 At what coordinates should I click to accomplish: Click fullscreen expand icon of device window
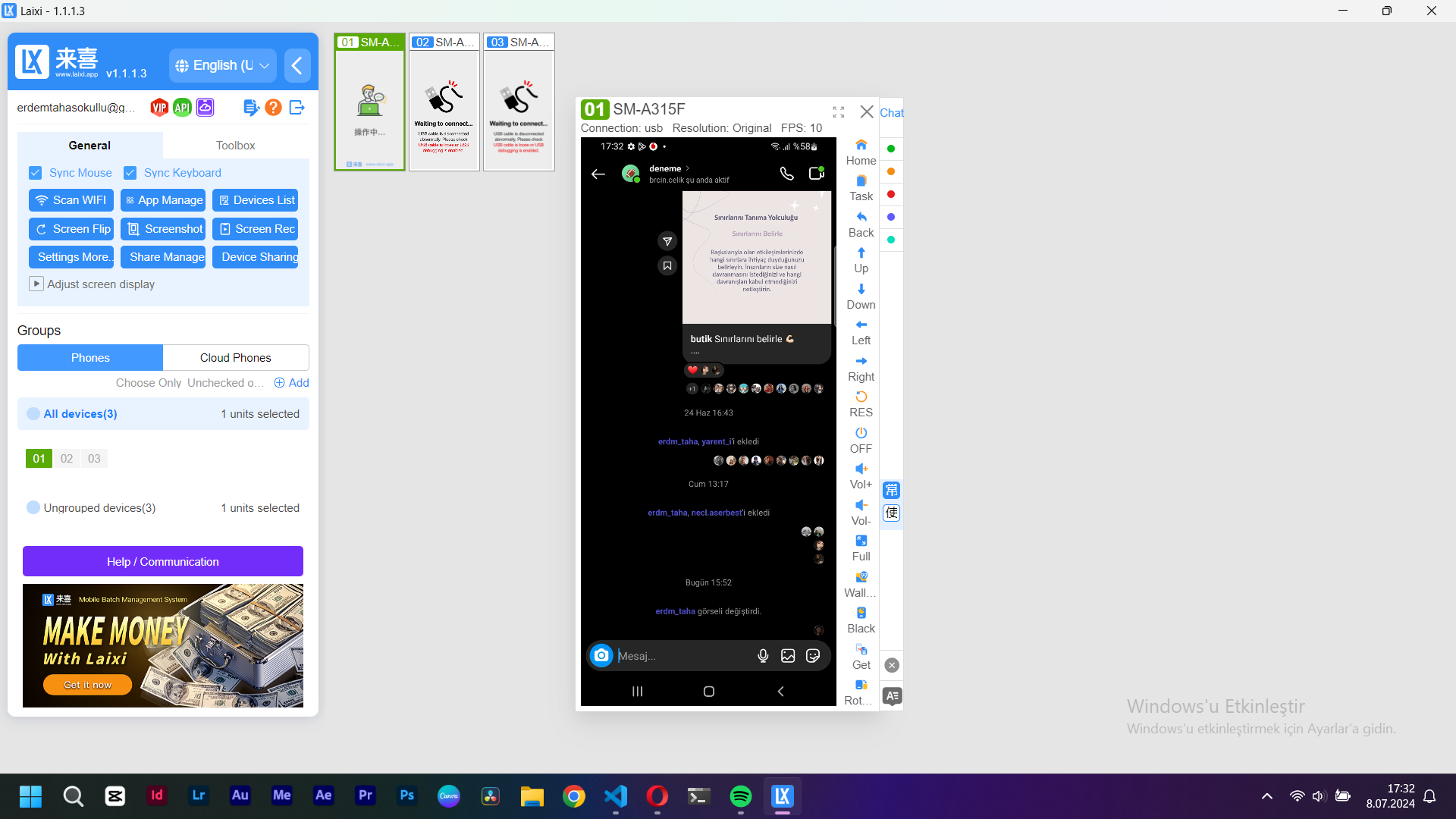(x=838, y=112)
